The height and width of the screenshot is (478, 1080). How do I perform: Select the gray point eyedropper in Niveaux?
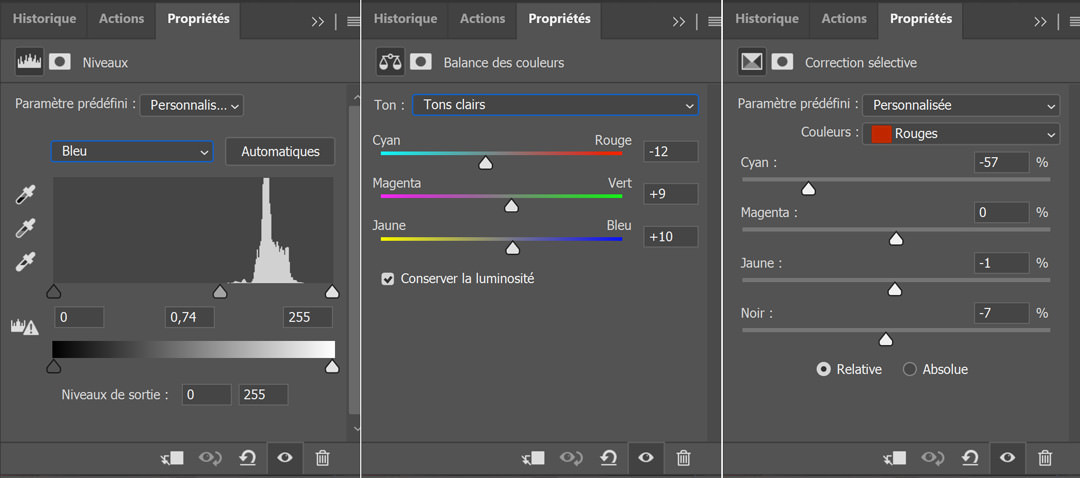(x=25, y=228)
